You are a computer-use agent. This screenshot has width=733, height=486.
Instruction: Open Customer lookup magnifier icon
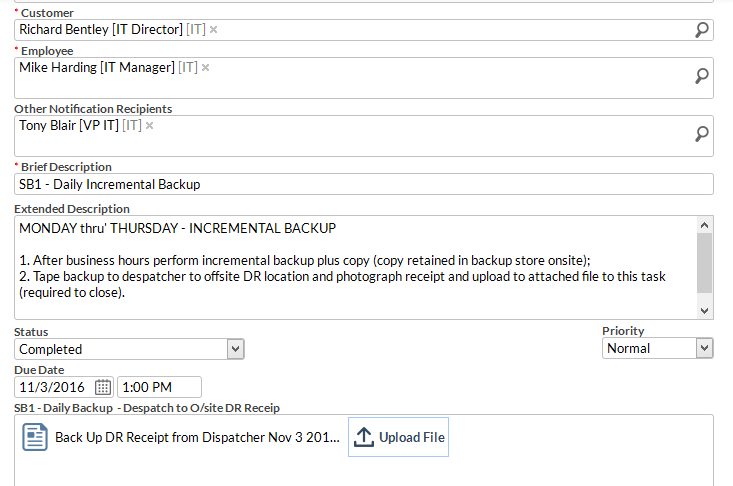[x=702, y=30]
